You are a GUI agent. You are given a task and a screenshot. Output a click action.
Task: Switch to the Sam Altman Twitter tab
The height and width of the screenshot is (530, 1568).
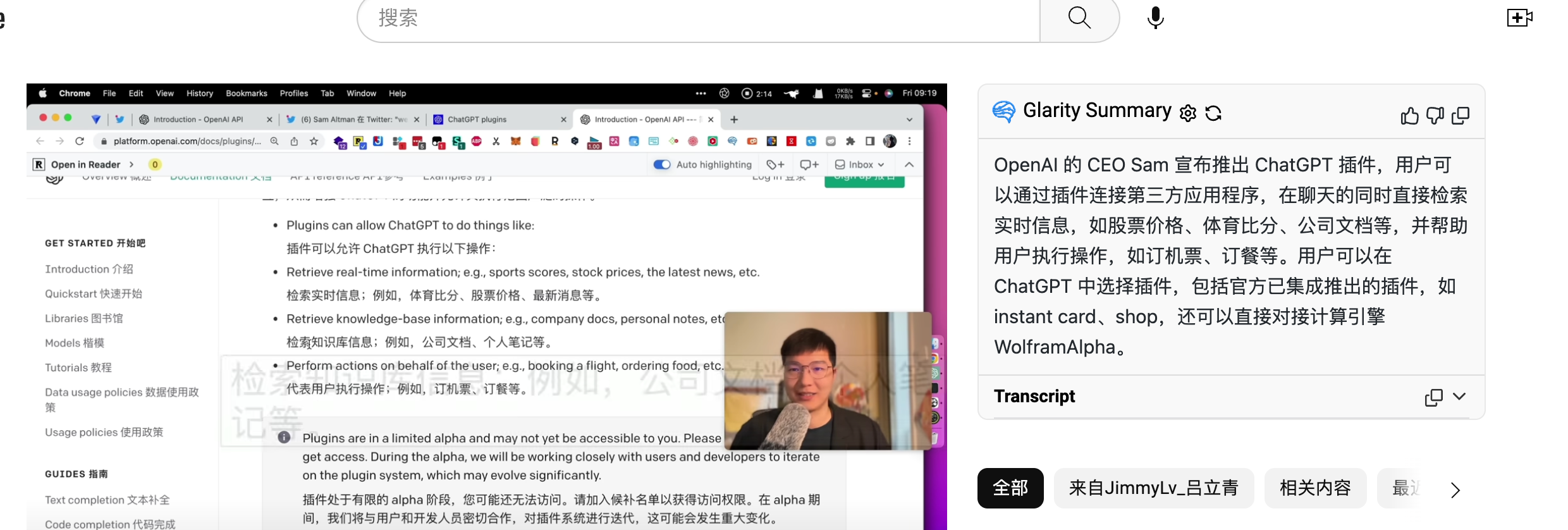coord(352,119)
